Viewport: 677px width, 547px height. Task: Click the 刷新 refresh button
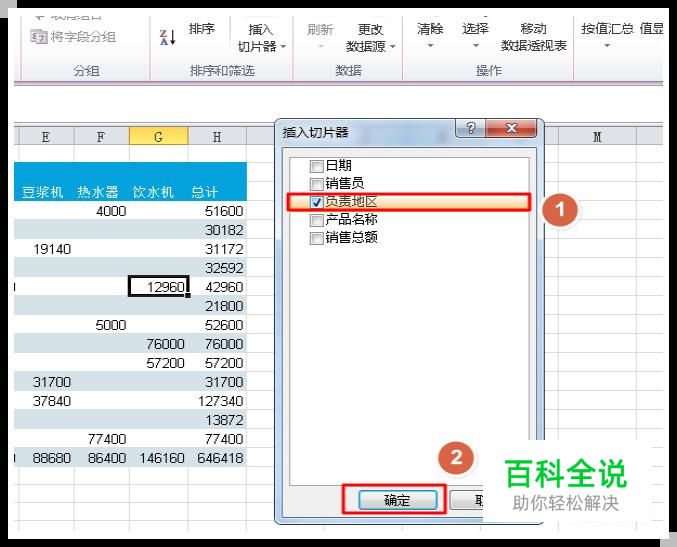tap(320, 29)
